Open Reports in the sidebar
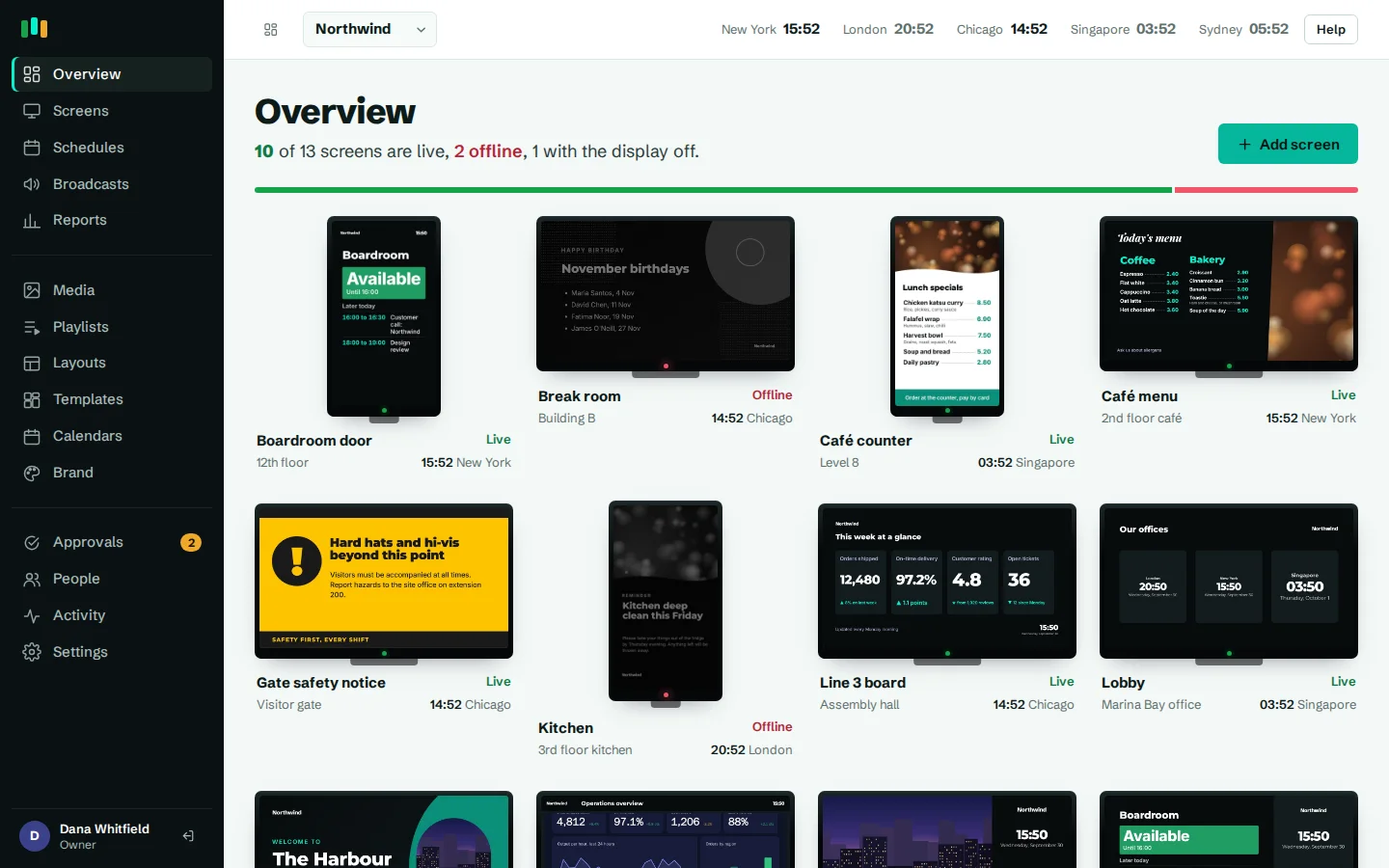Image resolution: width=1389 pixels, height=868 pixels. 112,220
